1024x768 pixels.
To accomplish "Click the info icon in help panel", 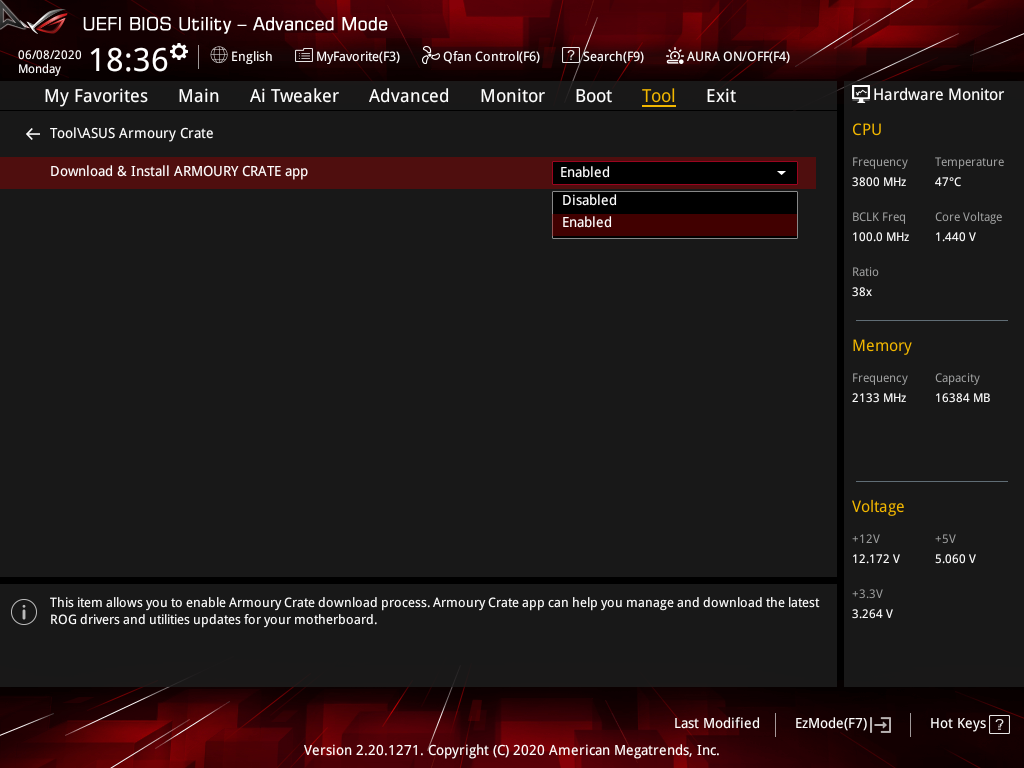I will (x=24, y=612).
